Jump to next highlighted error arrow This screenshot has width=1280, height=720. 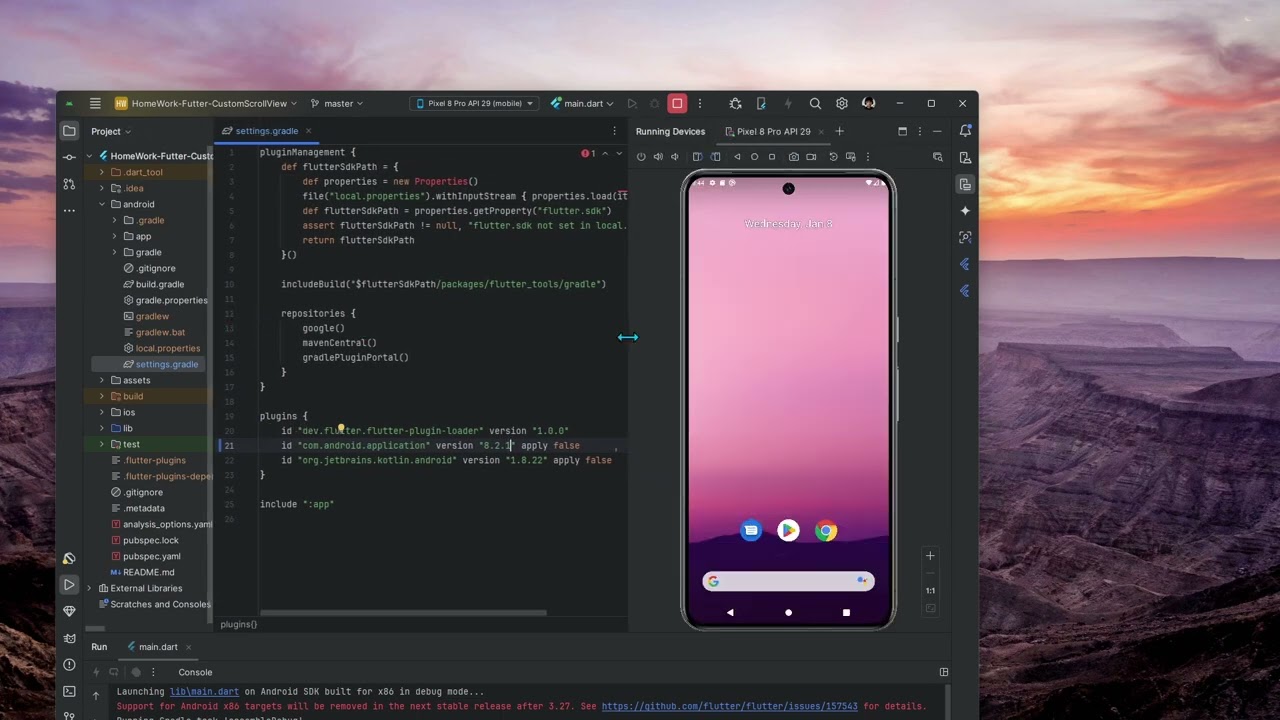tap(619, 153)
